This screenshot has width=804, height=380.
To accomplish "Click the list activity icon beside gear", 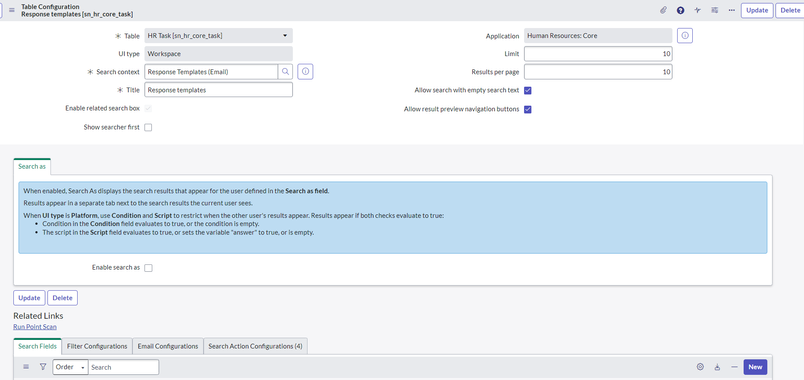I will (x=717, y=367).
